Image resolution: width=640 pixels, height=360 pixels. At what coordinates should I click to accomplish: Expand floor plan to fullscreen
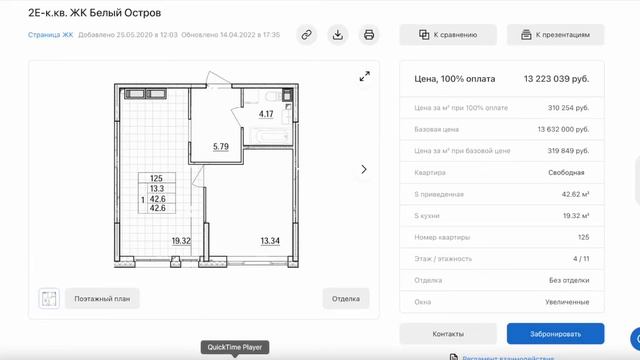pyautogui.click(x=364, y=76)
